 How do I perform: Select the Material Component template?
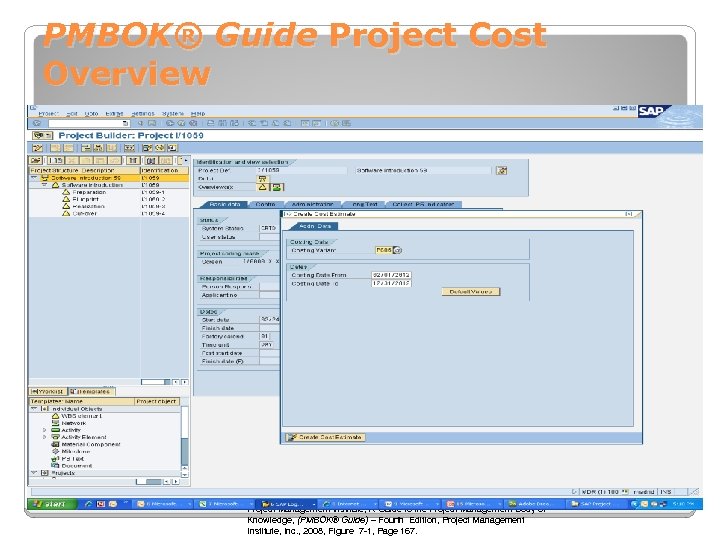90,444
